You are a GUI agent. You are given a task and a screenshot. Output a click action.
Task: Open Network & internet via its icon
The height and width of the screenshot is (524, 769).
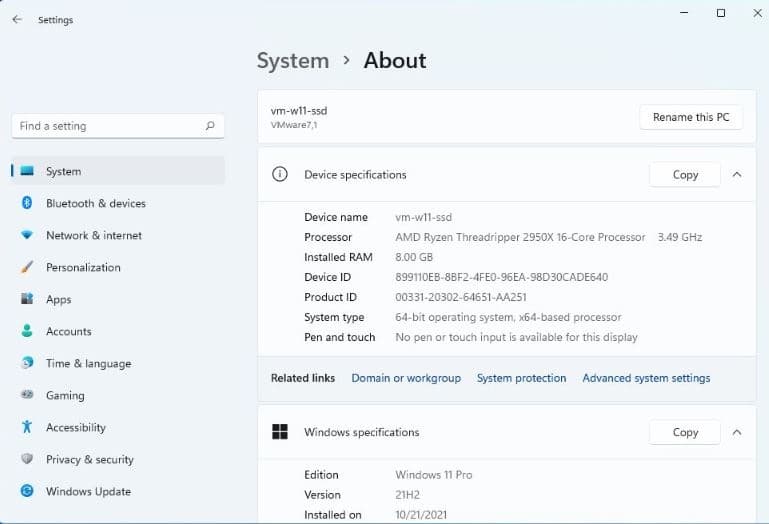27,235
